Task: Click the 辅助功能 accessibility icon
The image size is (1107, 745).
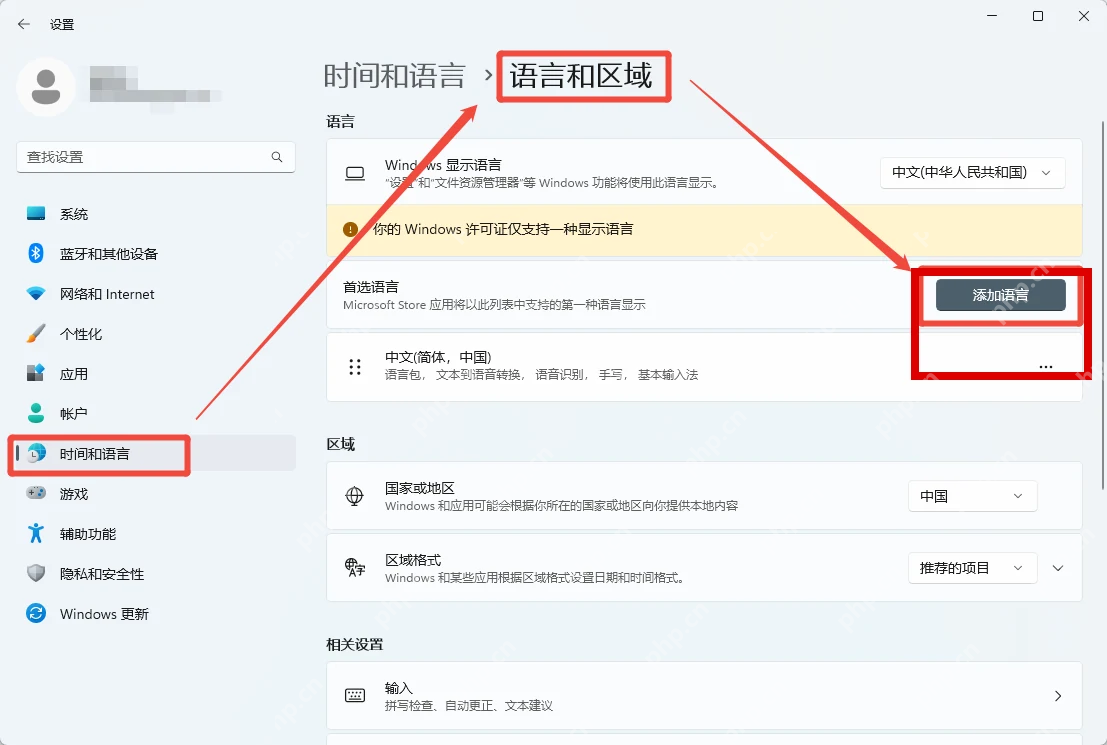Action: (36, 533)
